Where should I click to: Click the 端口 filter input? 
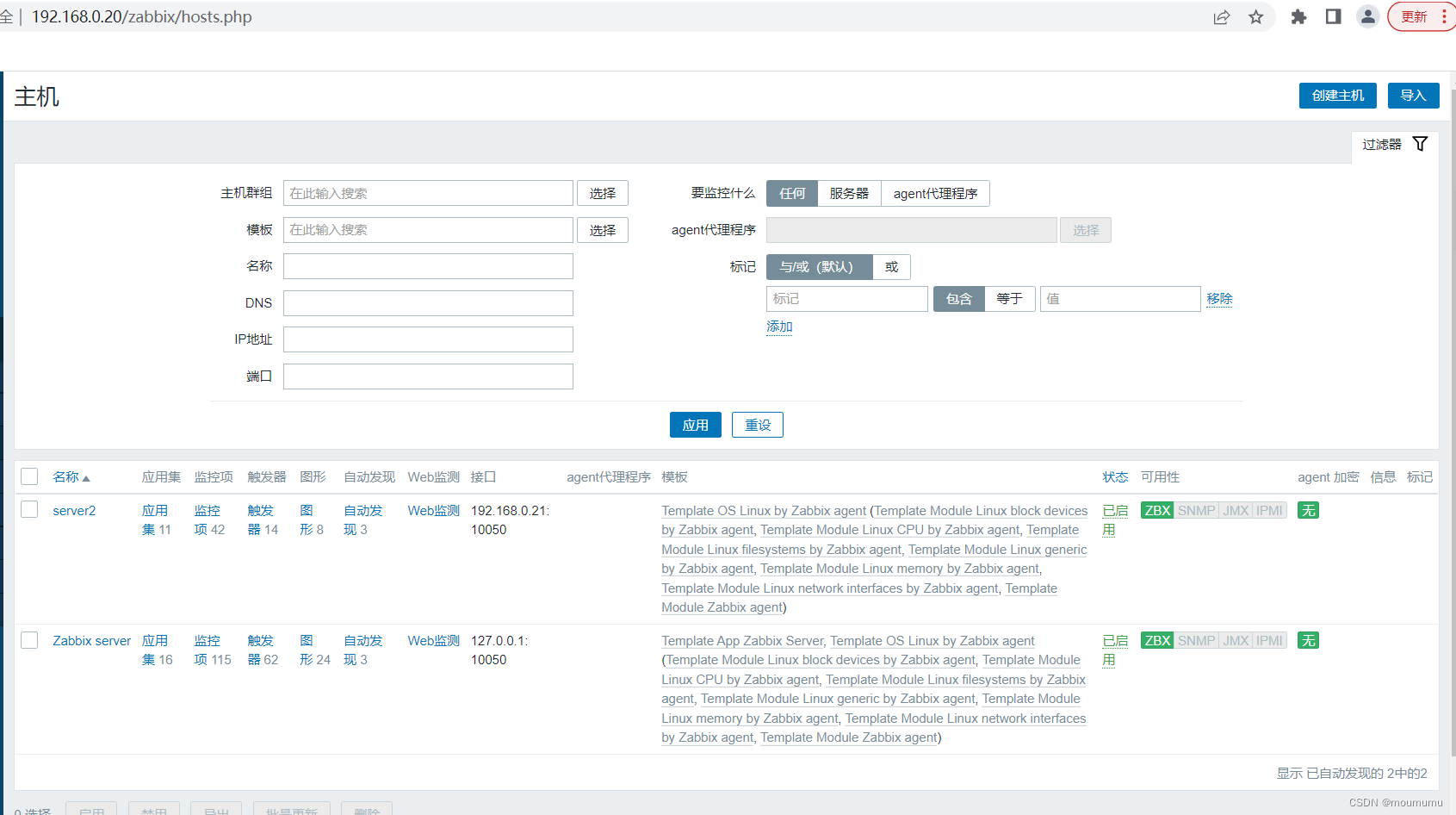click(428, 376)
